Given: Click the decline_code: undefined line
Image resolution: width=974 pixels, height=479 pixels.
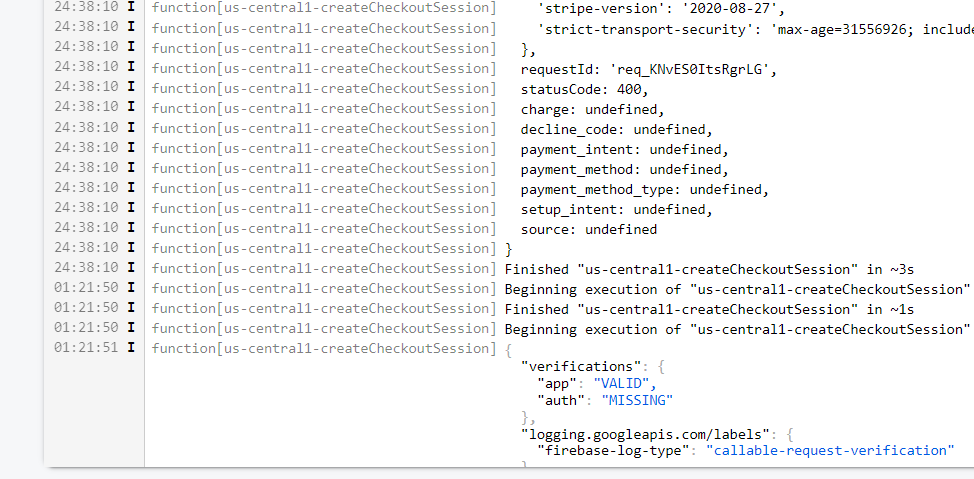Looking at the screenshot, I should click(617, 130).
